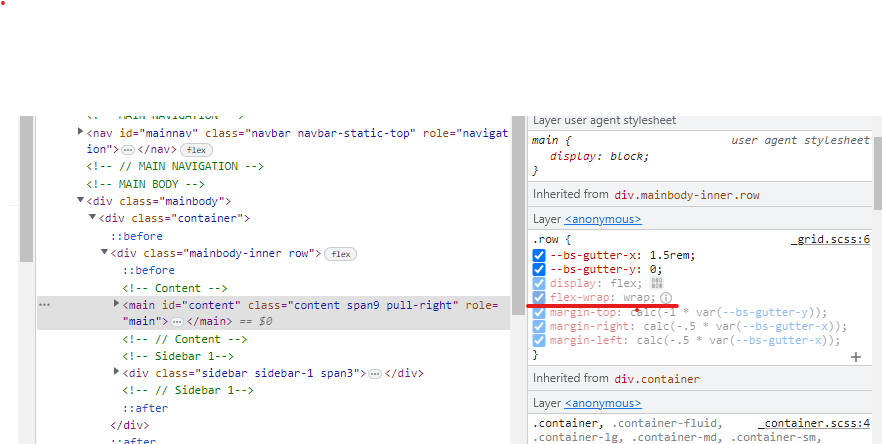The image size is (882, 444).
Task: Click the display: block value in main rule
Action: point(626,156)
